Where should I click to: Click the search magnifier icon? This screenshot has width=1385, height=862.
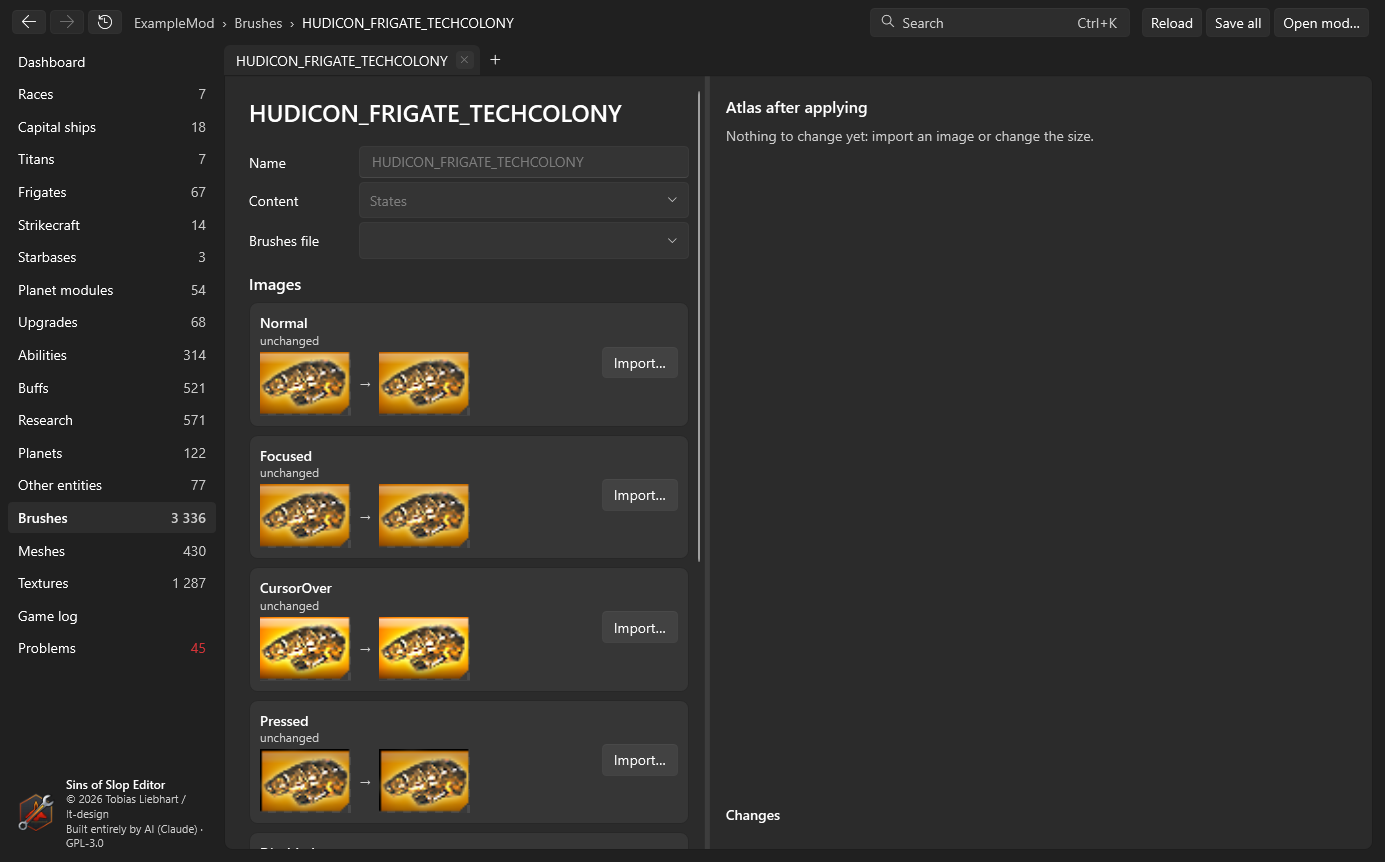coord(888,22)
